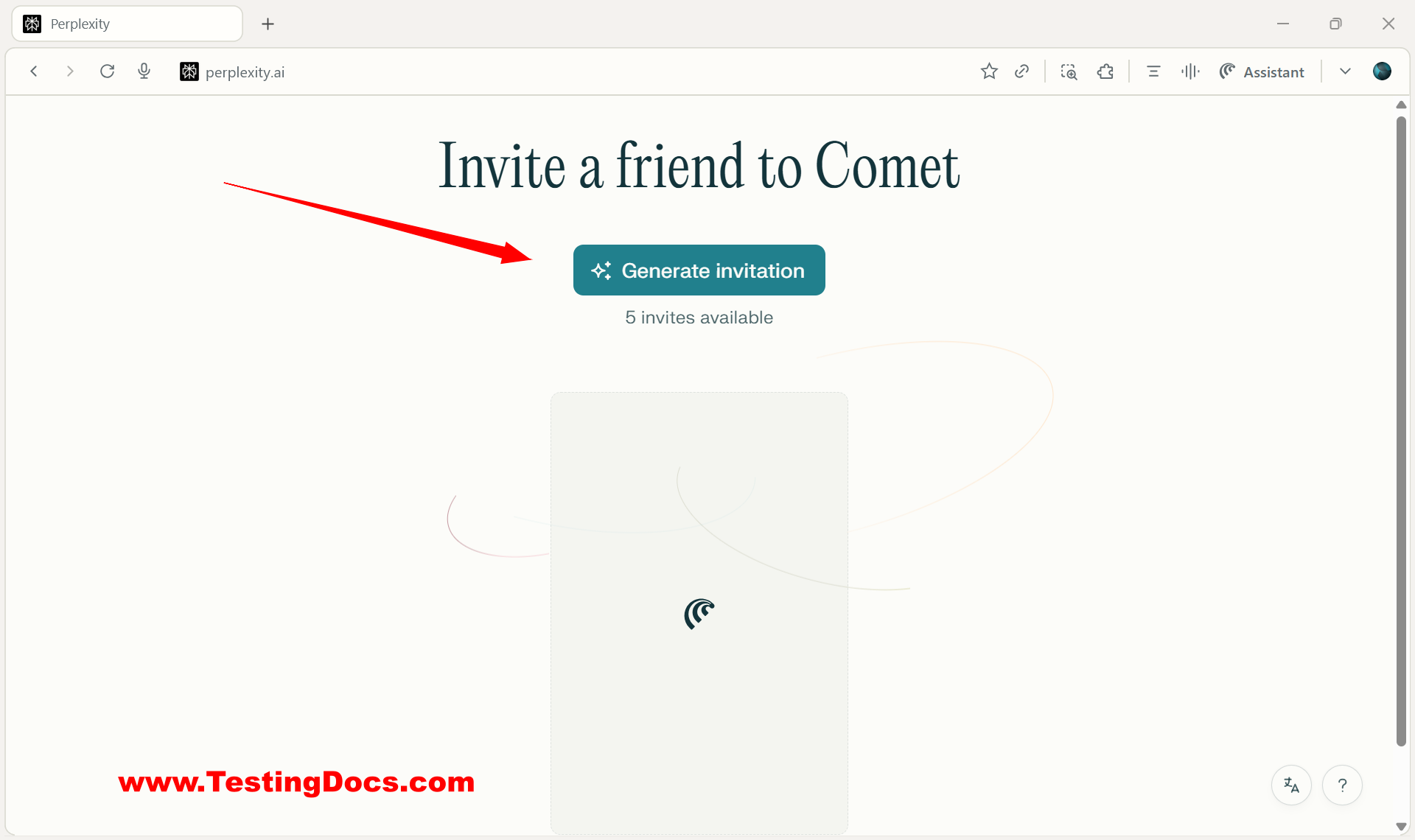The height and width of the screenshot is (840, 1415).
Task: Click the Generate invitation button
Action: pyautogui.click(x=699, y=270)
